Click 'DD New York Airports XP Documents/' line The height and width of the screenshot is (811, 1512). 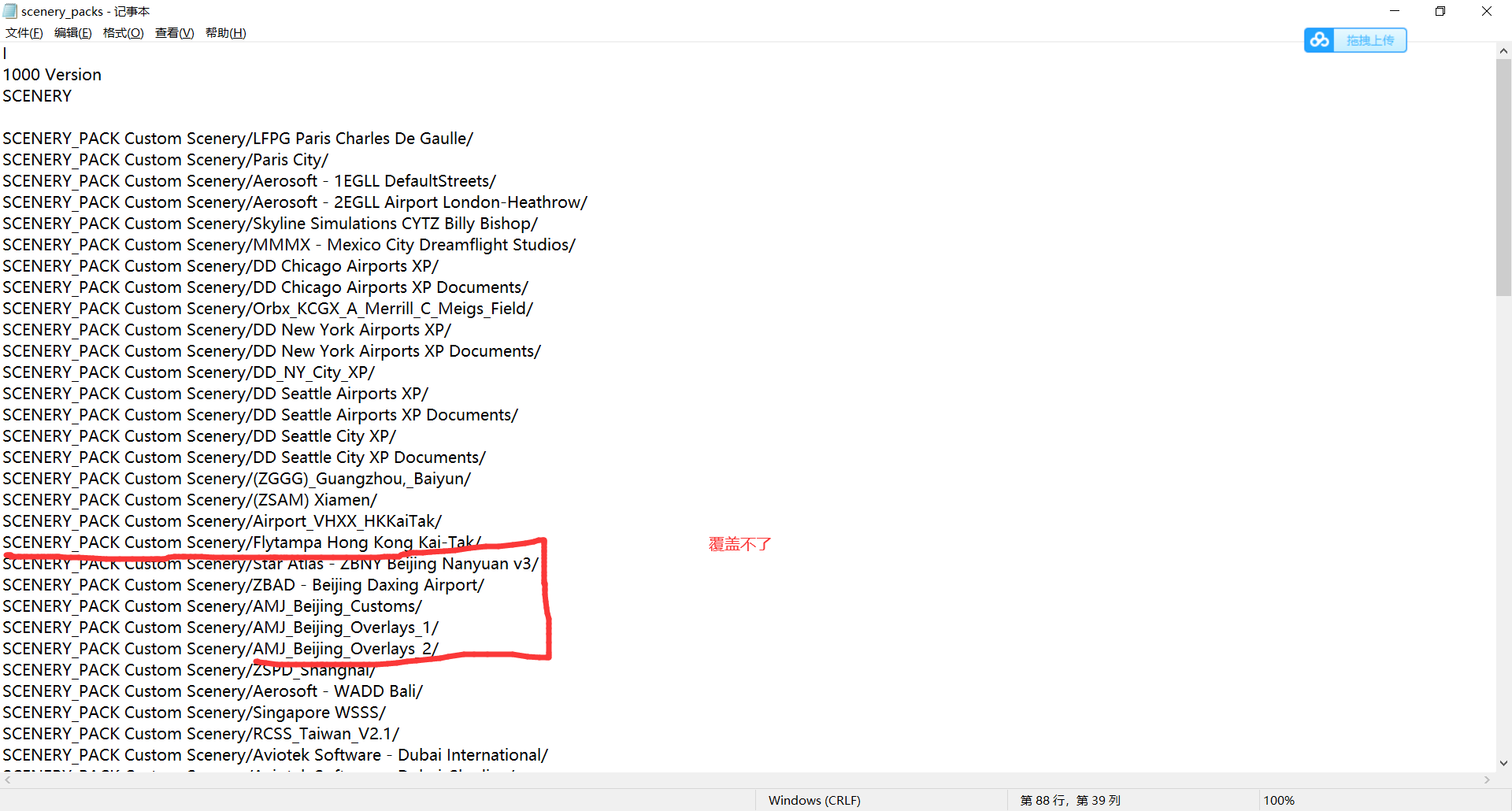(x=272, y=351)
